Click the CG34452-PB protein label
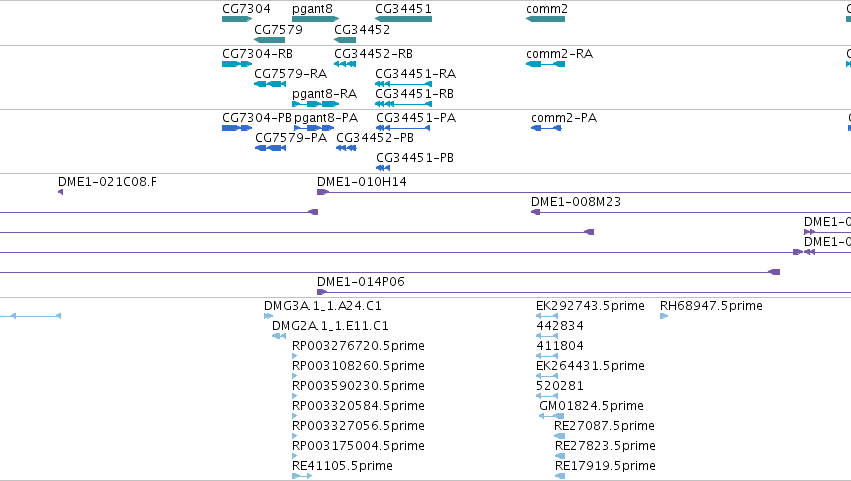Viewport: 851px width, 481px height. pos(375,138)
